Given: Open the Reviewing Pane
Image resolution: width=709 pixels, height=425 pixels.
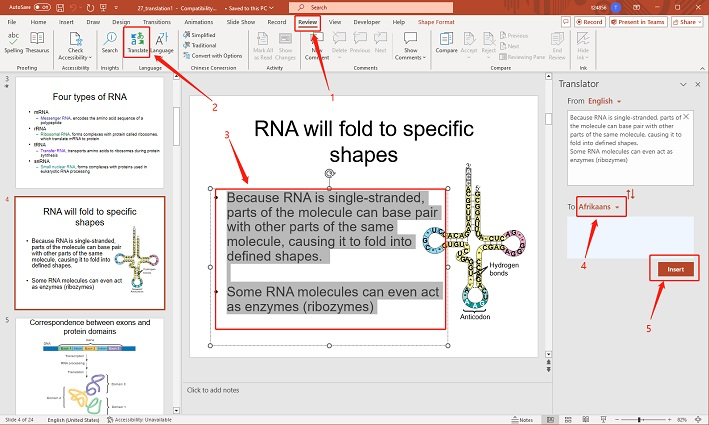Looking at the screenshot, I should click(x=522, y=57).
